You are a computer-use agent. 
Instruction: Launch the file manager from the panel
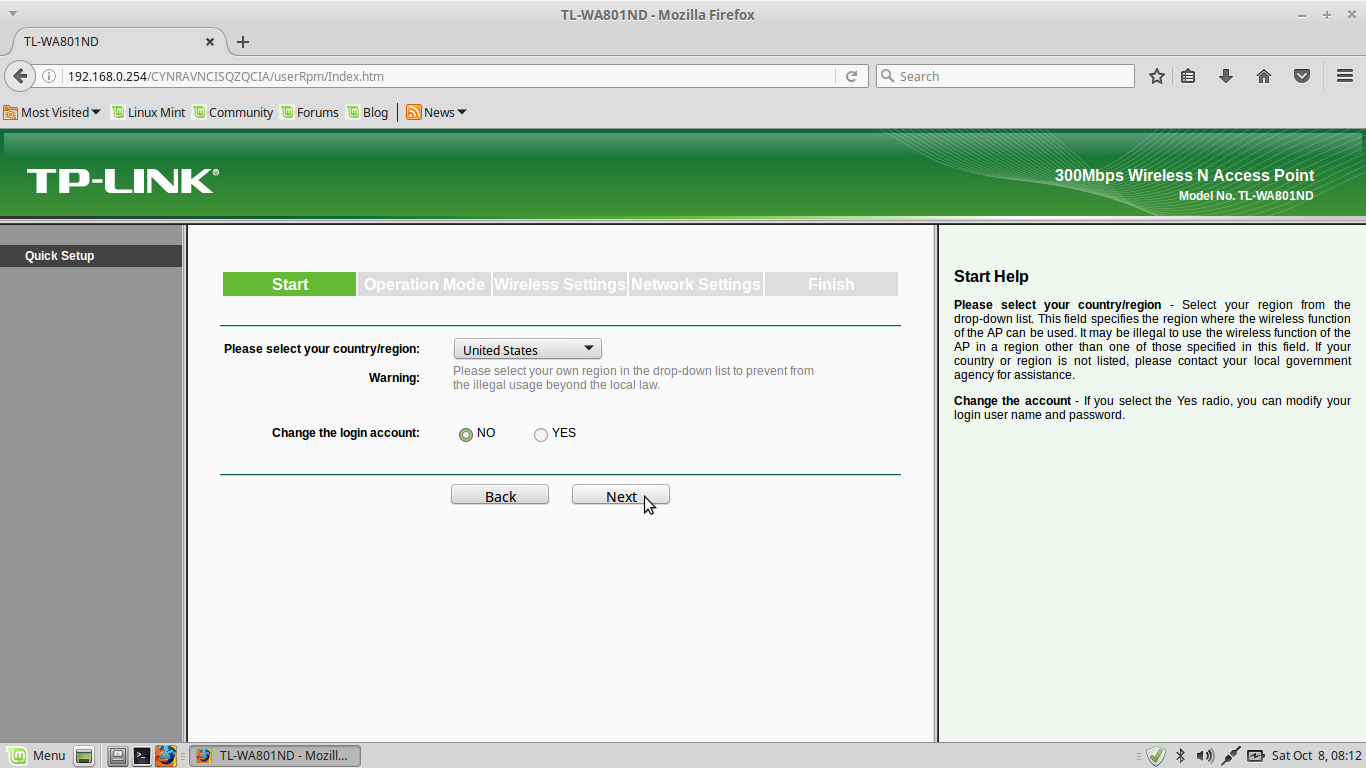point(118,756)
